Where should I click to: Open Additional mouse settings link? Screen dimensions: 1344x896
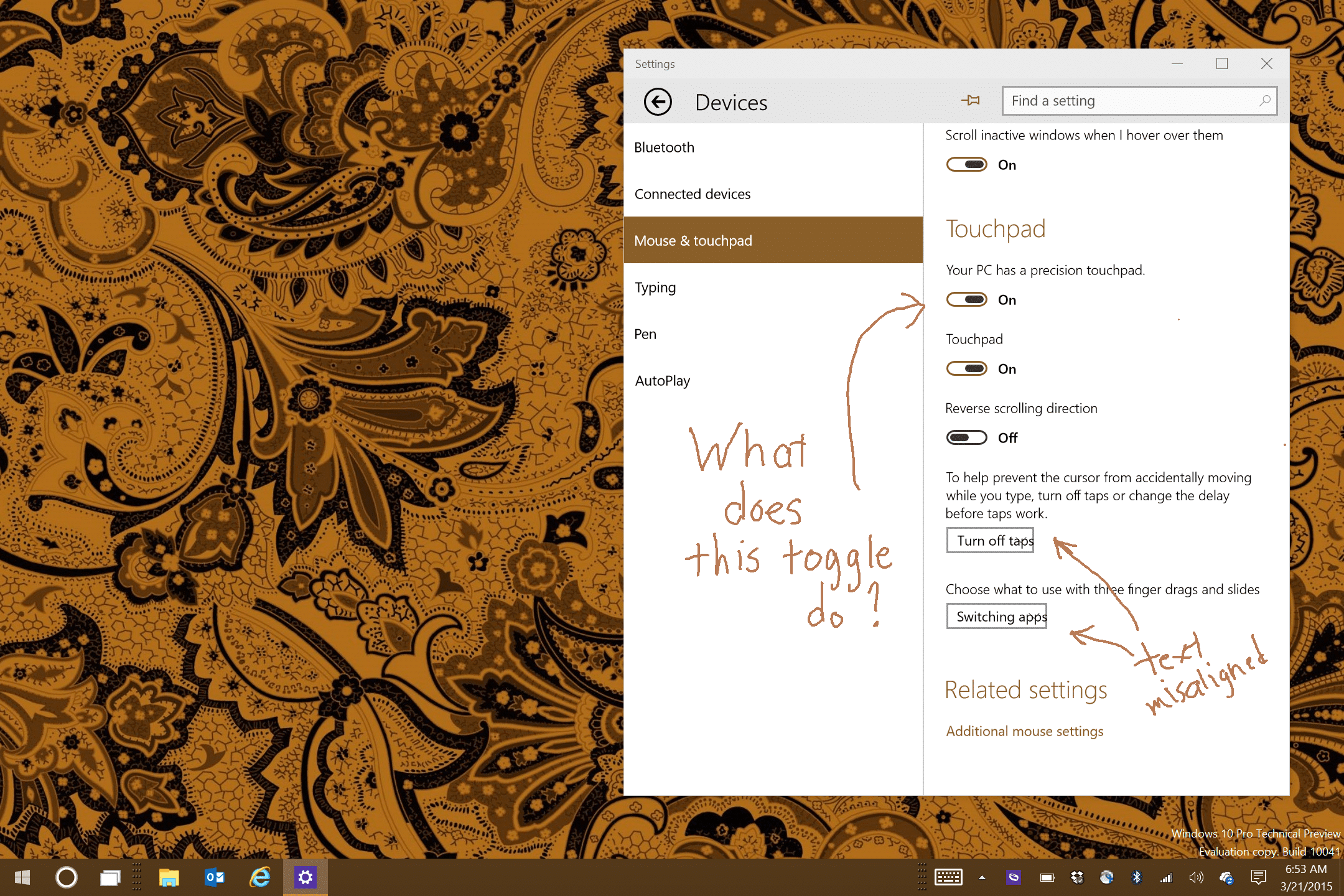pyautogui.click(x=1024, y=731)
